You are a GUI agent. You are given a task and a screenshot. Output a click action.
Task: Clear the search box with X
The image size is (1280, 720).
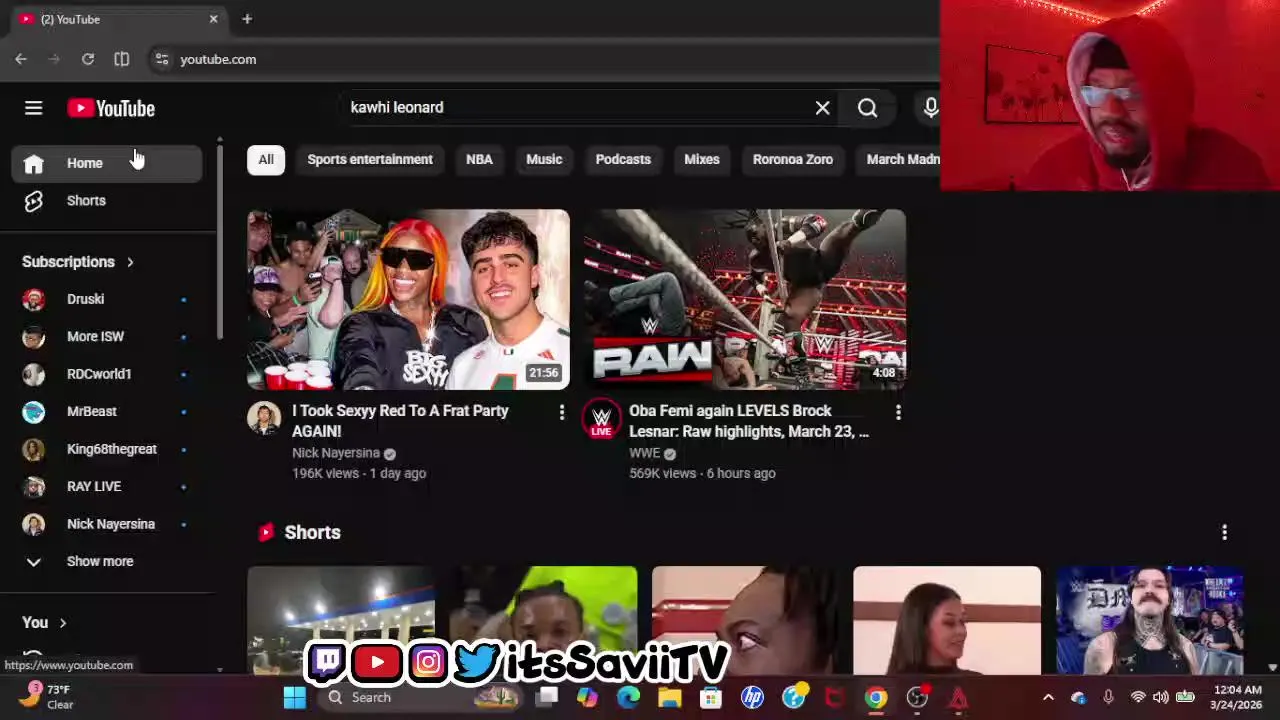822,108
